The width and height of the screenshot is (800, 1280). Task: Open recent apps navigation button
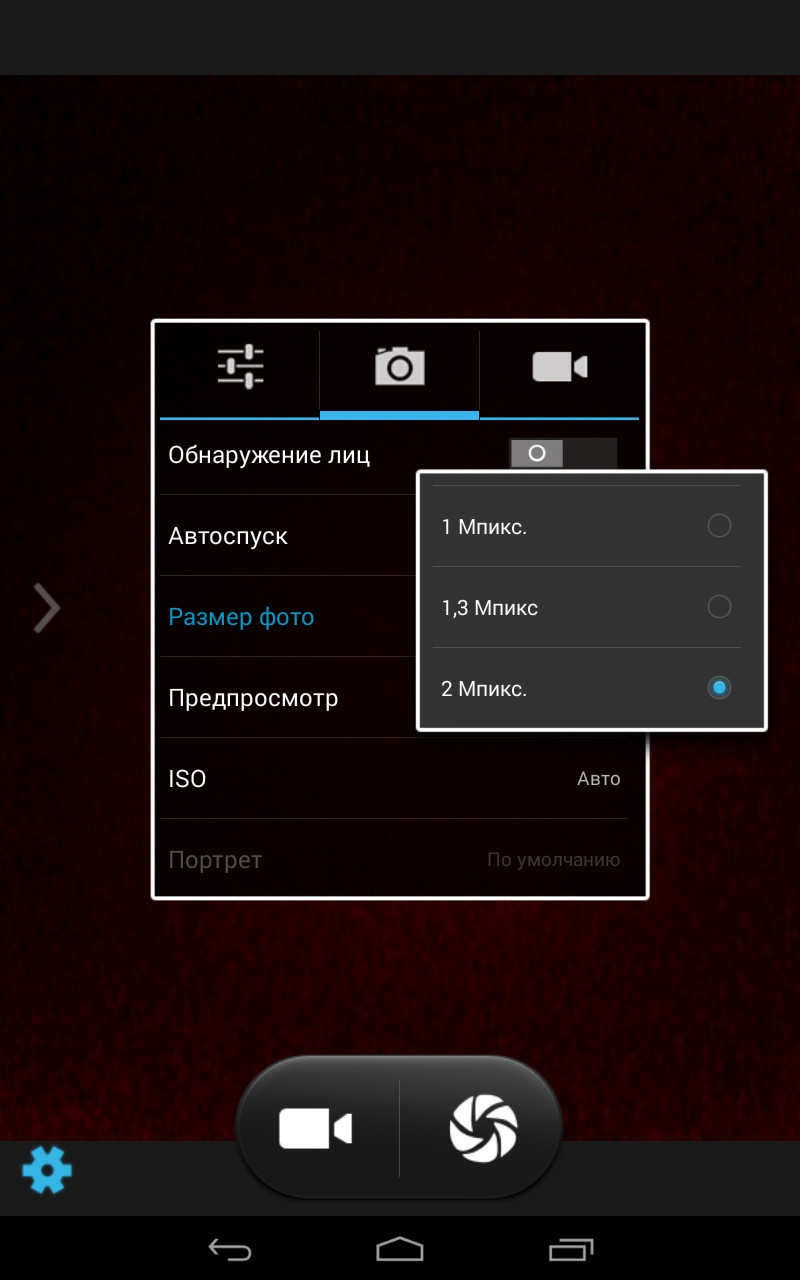click(570, 1249)
